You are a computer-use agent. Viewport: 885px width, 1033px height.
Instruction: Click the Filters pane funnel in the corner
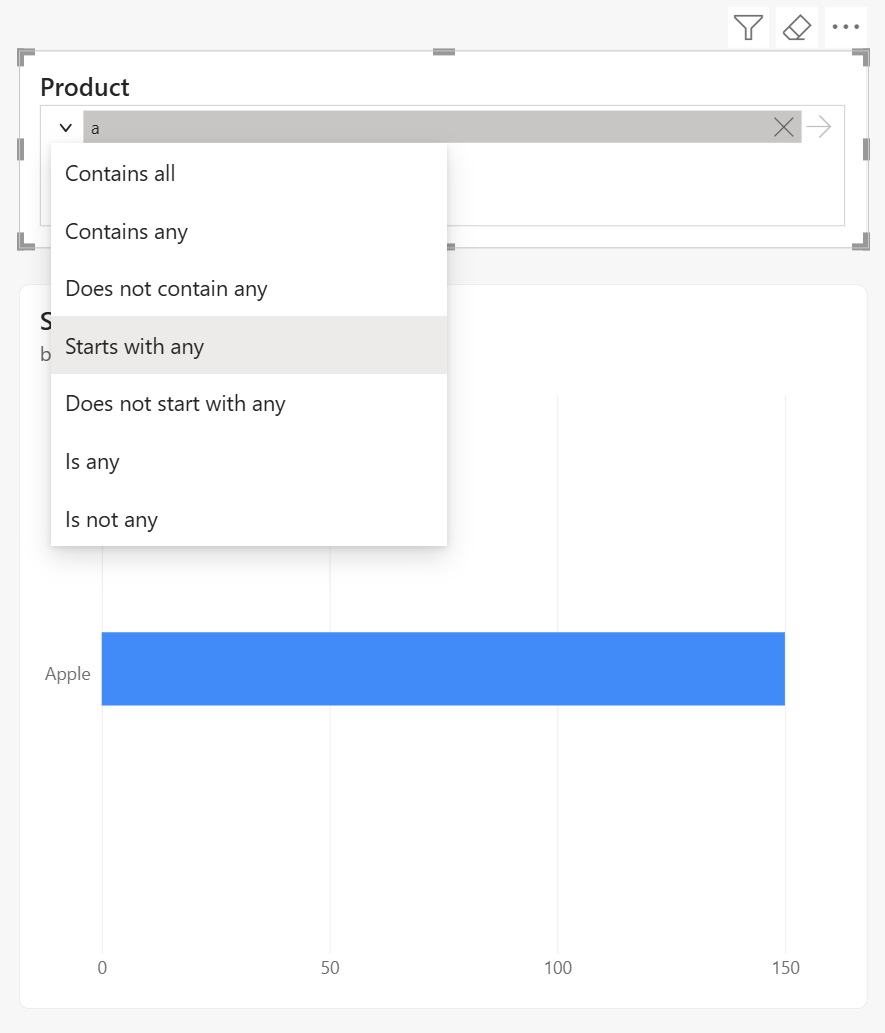(x=747, y=27)
